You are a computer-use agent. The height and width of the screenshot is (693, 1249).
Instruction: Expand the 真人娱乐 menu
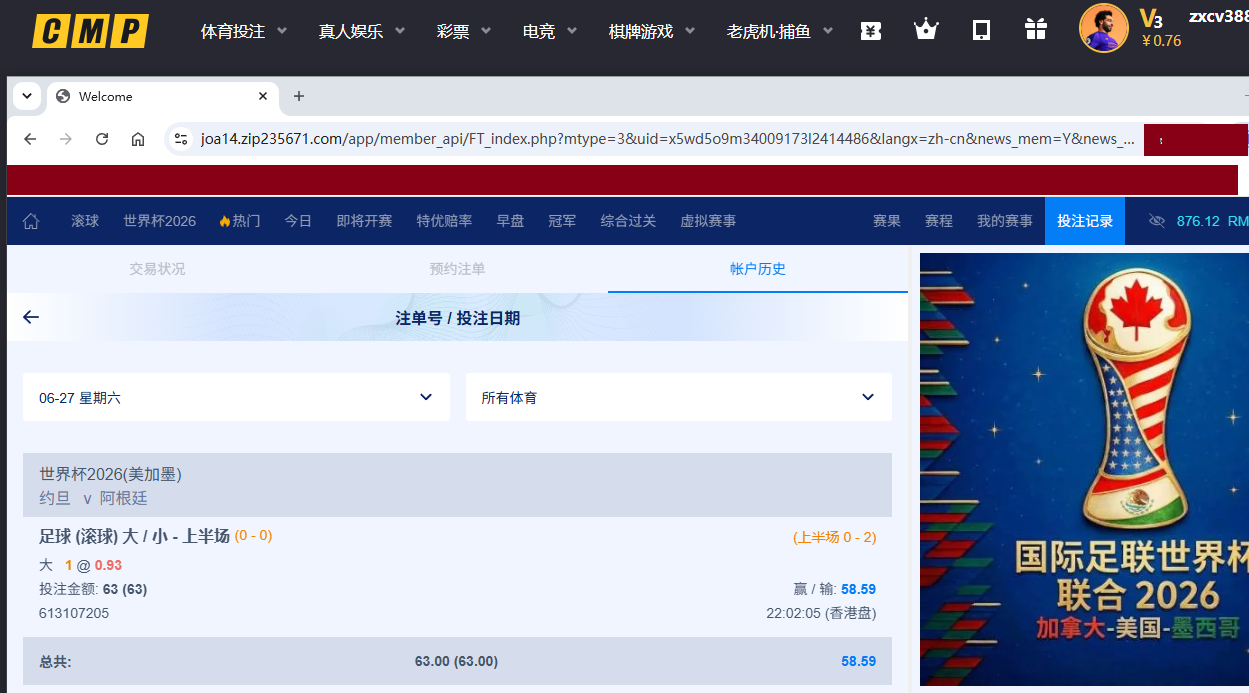[362, 31]
